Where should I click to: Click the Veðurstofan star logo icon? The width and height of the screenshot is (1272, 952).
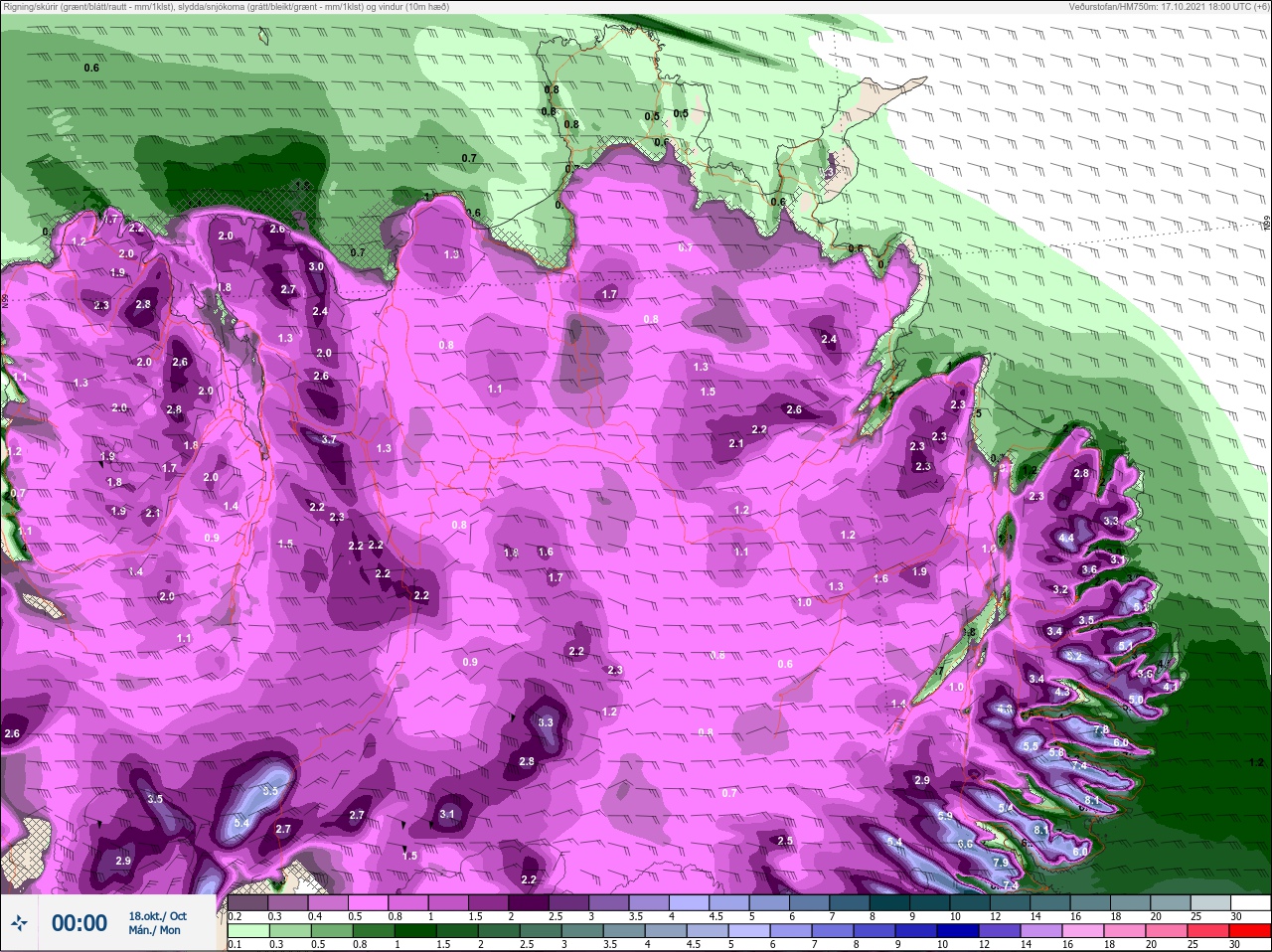pyautogui.click(x=19, y=923)
